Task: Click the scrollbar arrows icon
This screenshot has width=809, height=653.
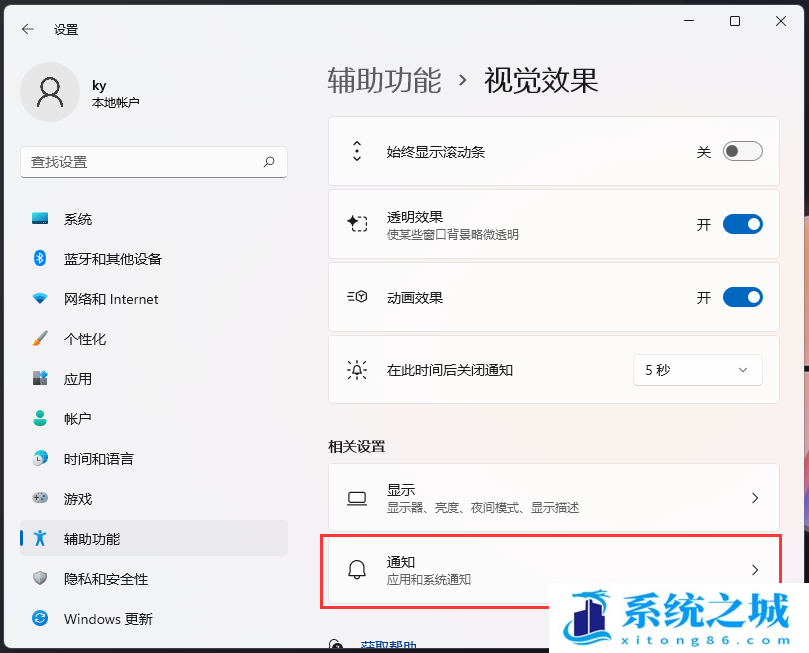Action: (357, 151)
